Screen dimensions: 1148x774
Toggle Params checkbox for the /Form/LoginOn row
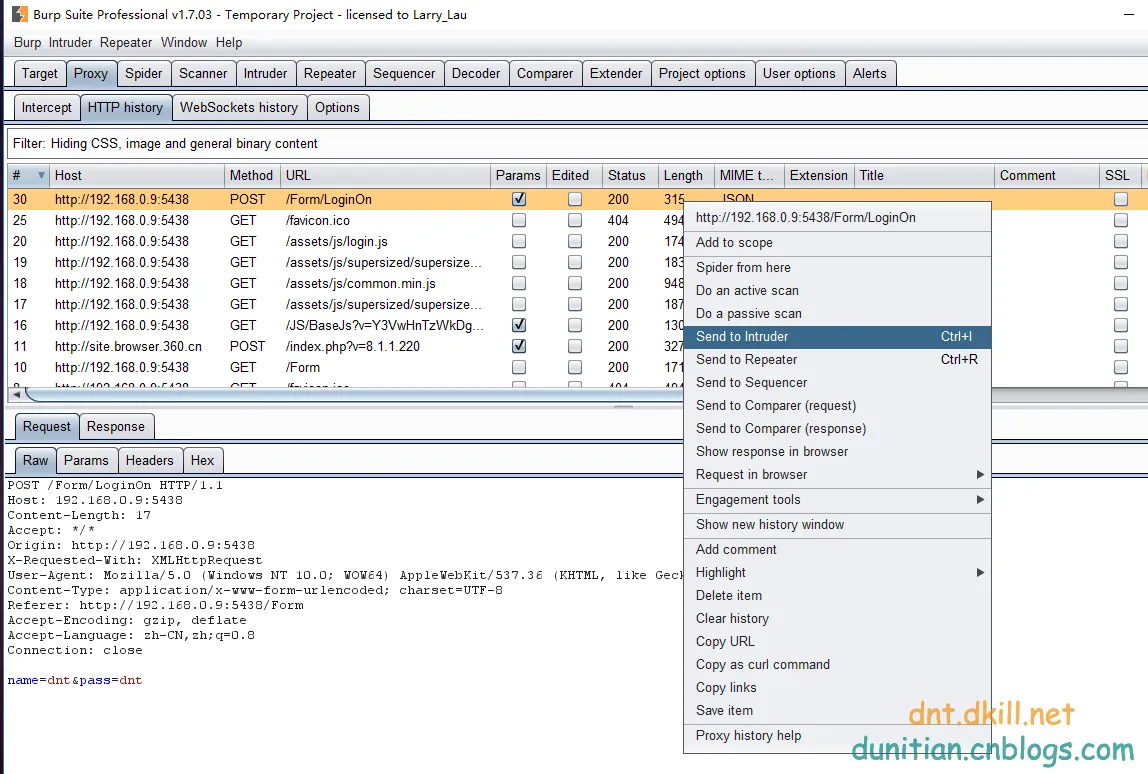pos(519,199)
